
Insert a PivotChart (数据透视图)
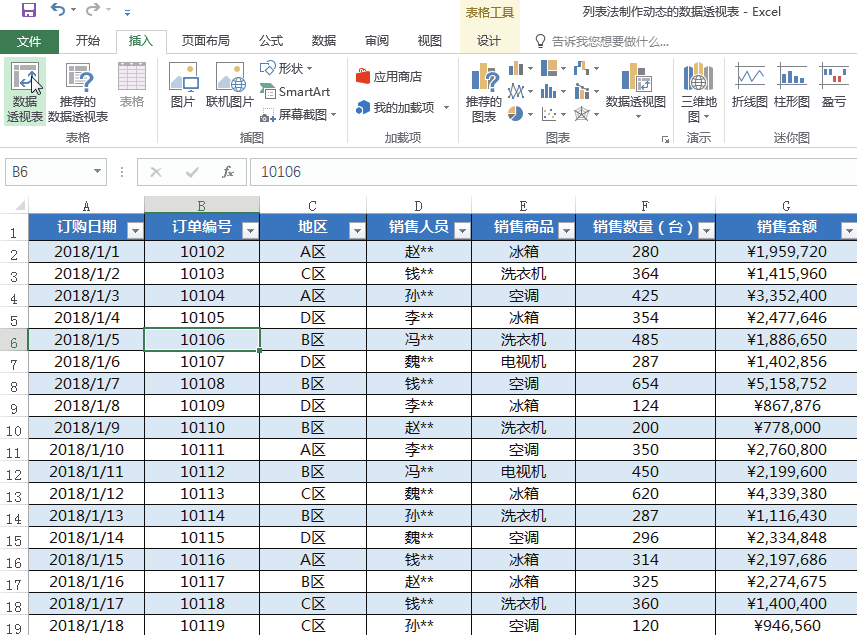(x=636, y=90)
